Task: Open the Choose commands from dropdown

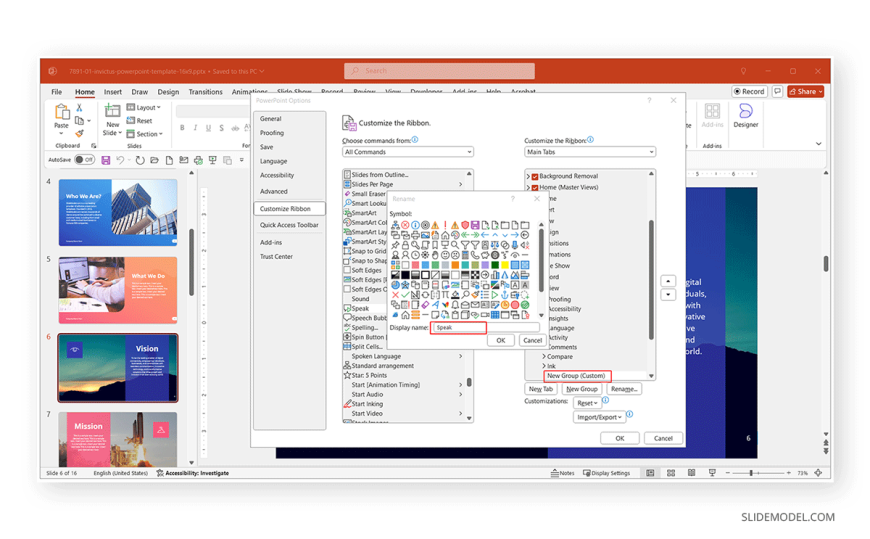Action: point(407,152)
